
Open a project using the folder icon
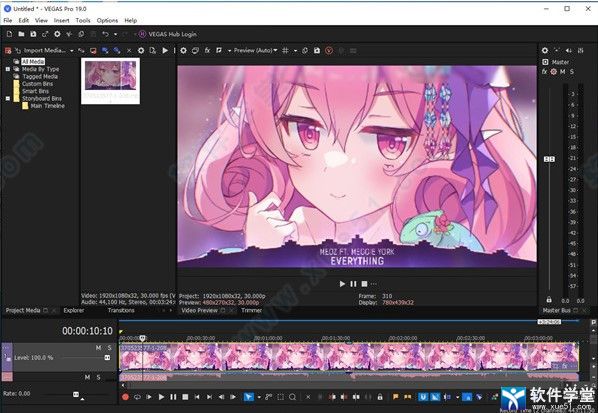click(x=21, y=34)
